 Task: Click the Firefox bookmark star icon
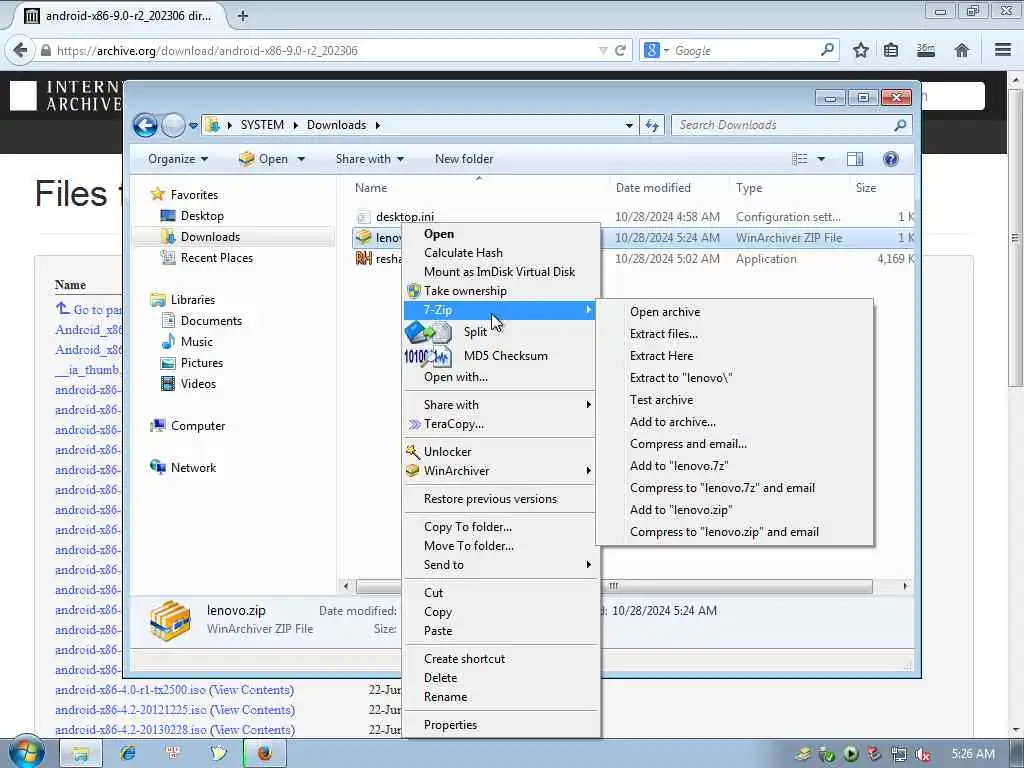click(861, 50)
